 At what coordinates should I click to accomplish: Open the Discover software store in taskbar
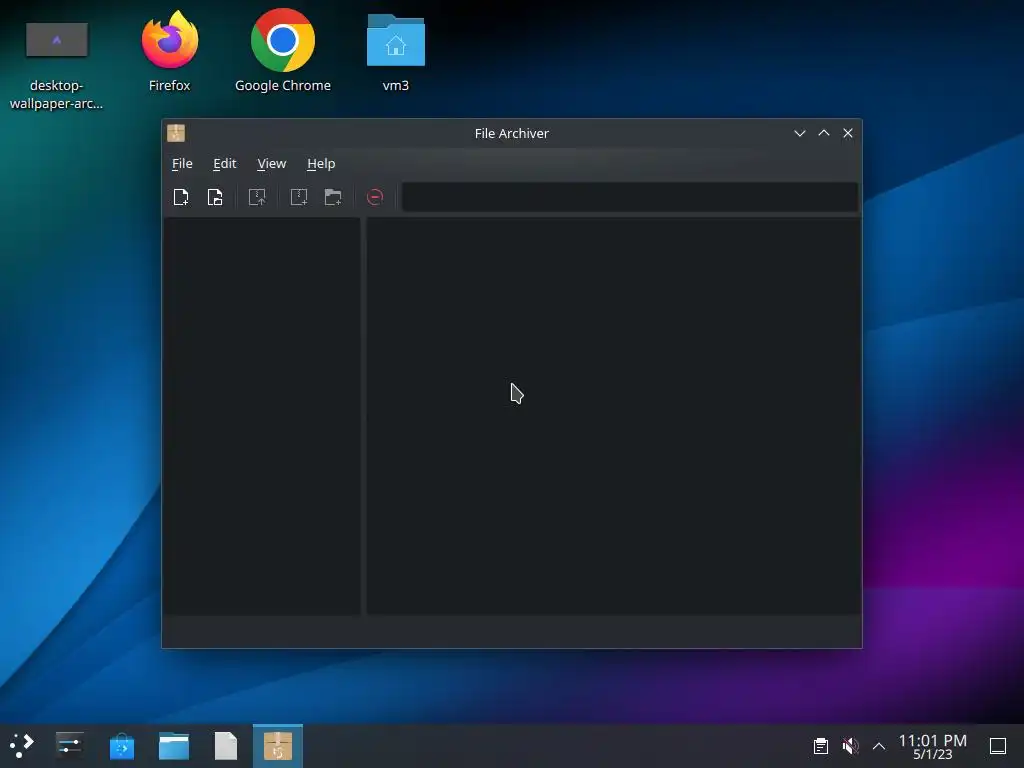pos(121,746)
